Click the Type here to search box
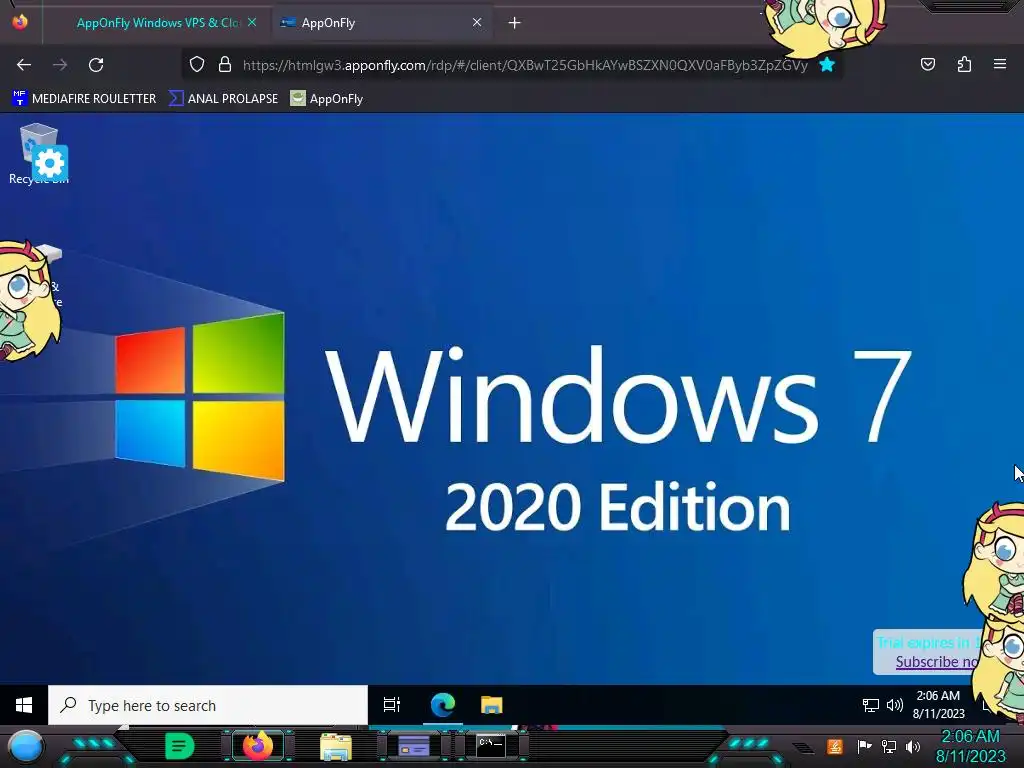Screen dimensions: 1024x768 208,705
